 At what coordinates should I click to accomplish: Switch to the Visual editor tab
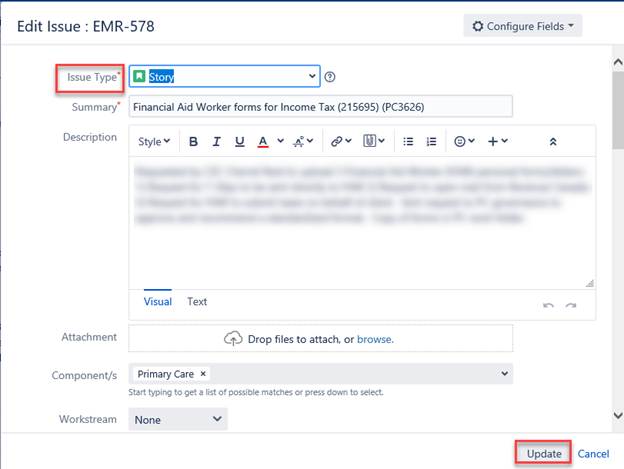(x=158, y=302)
